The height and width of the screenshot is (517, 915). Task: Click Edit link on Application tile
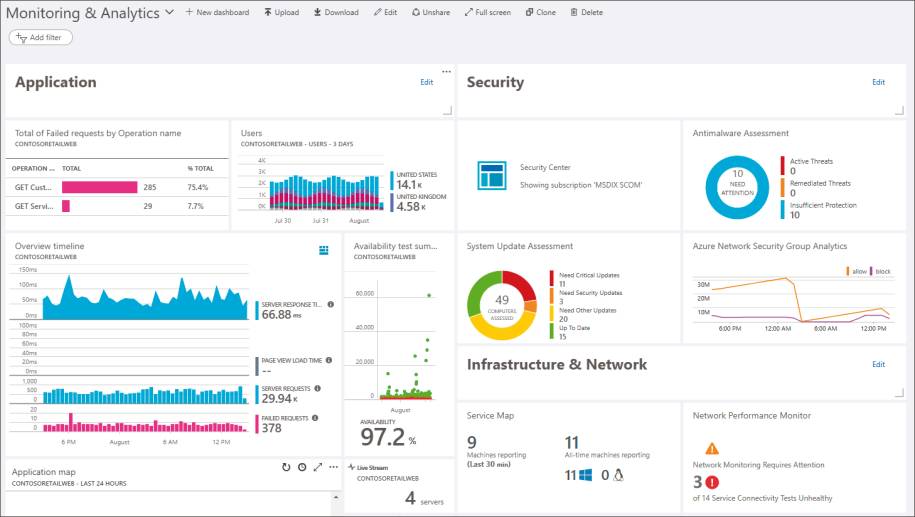click(x=427, y=82)
